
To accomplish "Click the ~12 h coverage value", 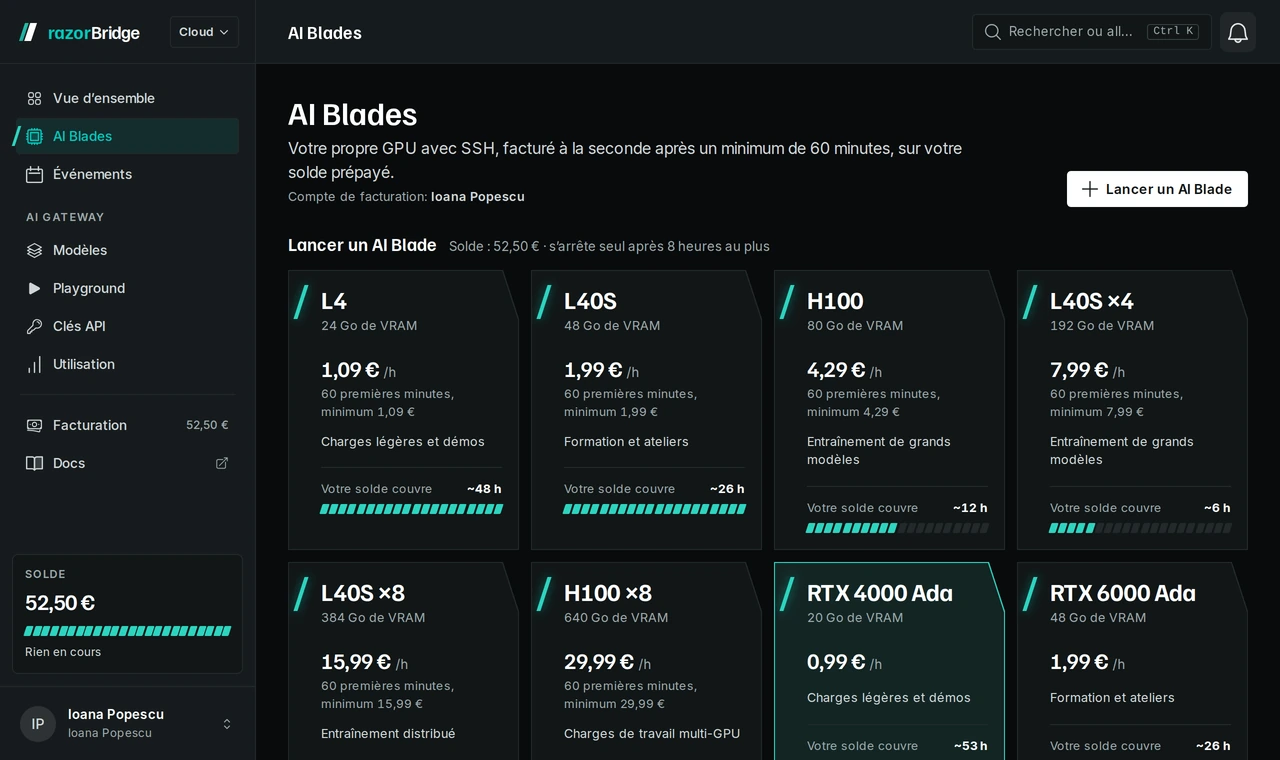I will tap(970, 508).
